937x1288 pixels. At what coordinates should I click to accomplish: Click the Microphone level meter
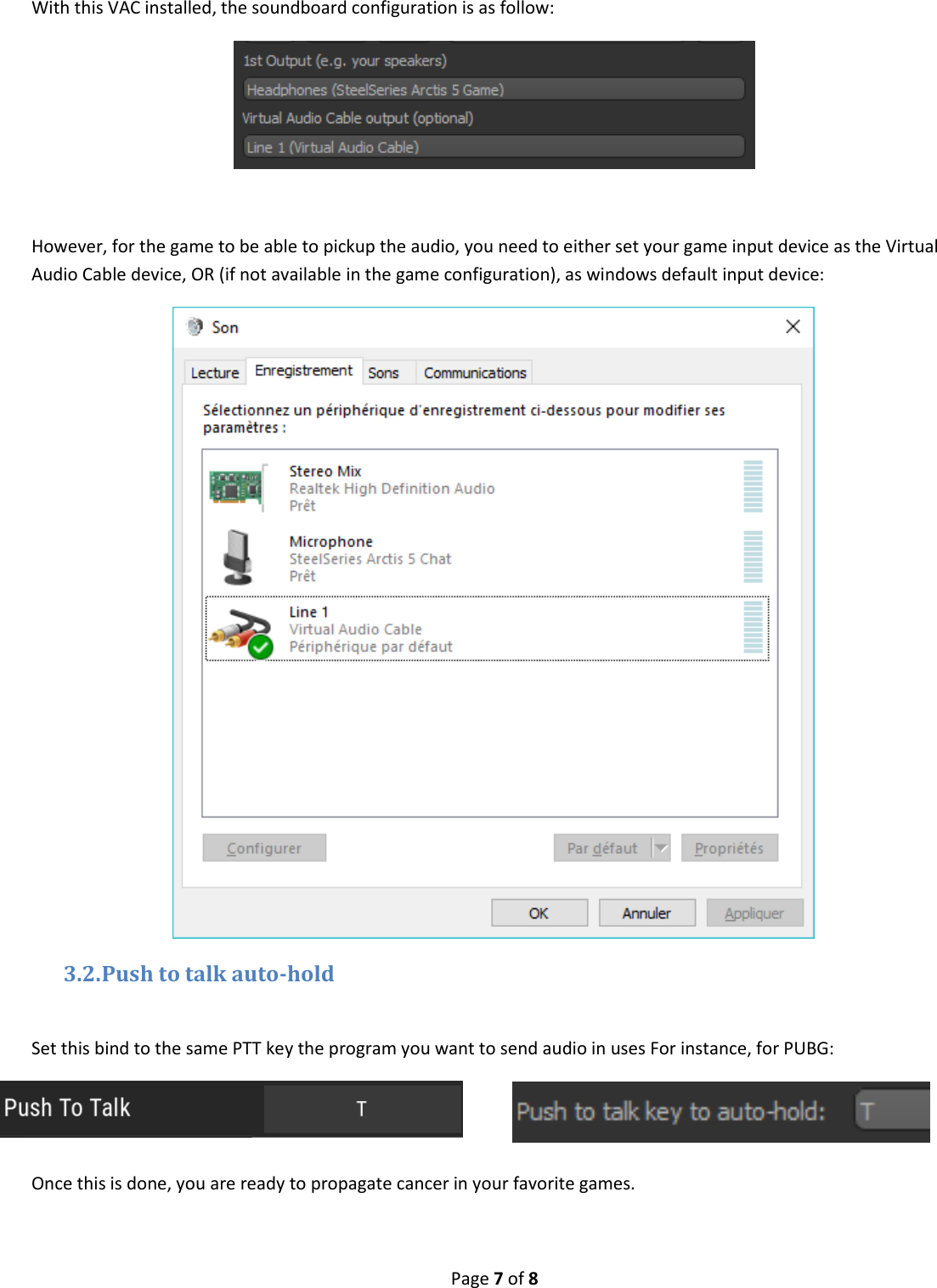pyautogui.click(x=753, y=557)
